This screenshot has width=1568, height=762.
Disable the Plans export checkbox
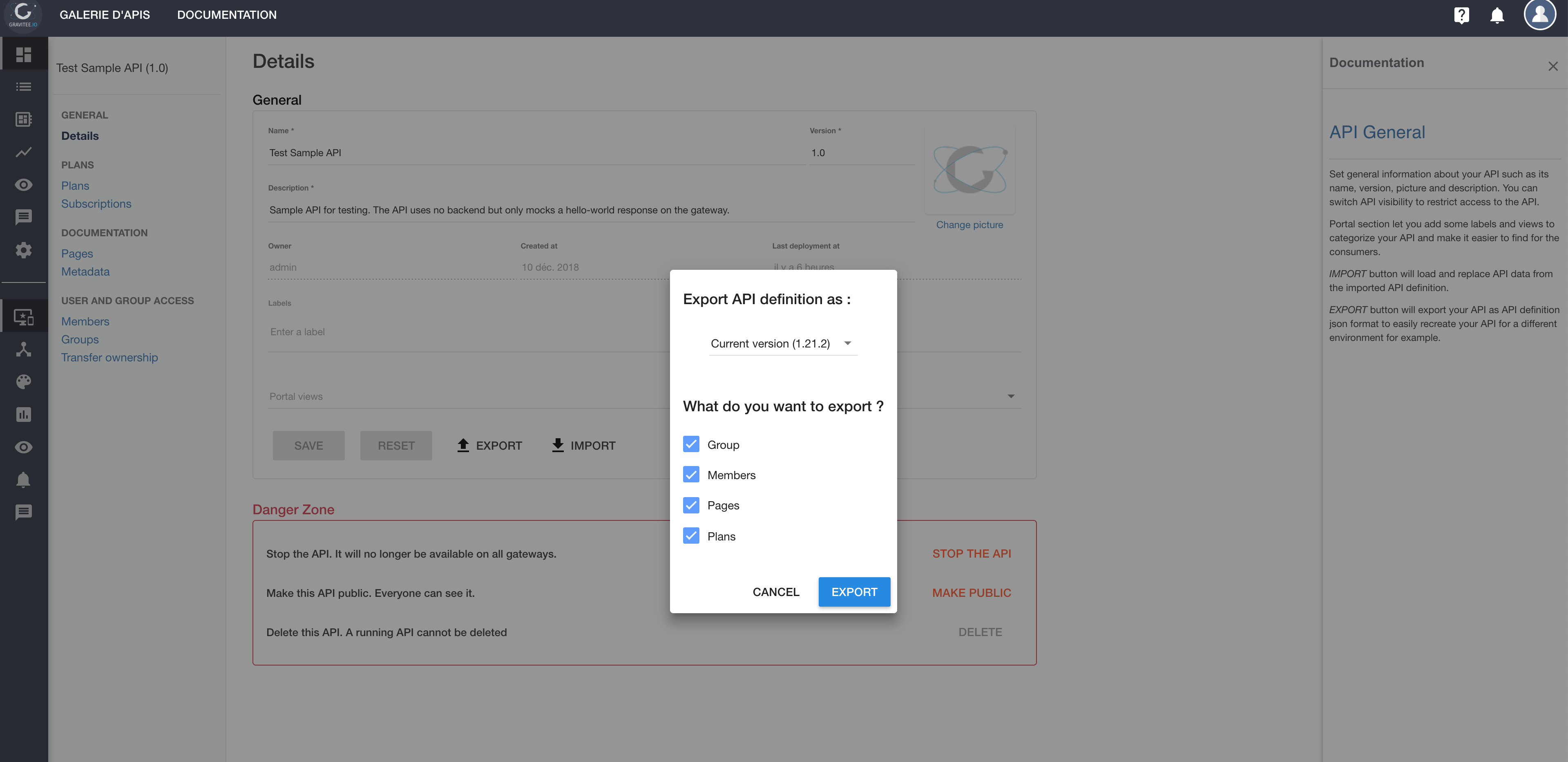[691, 536]
